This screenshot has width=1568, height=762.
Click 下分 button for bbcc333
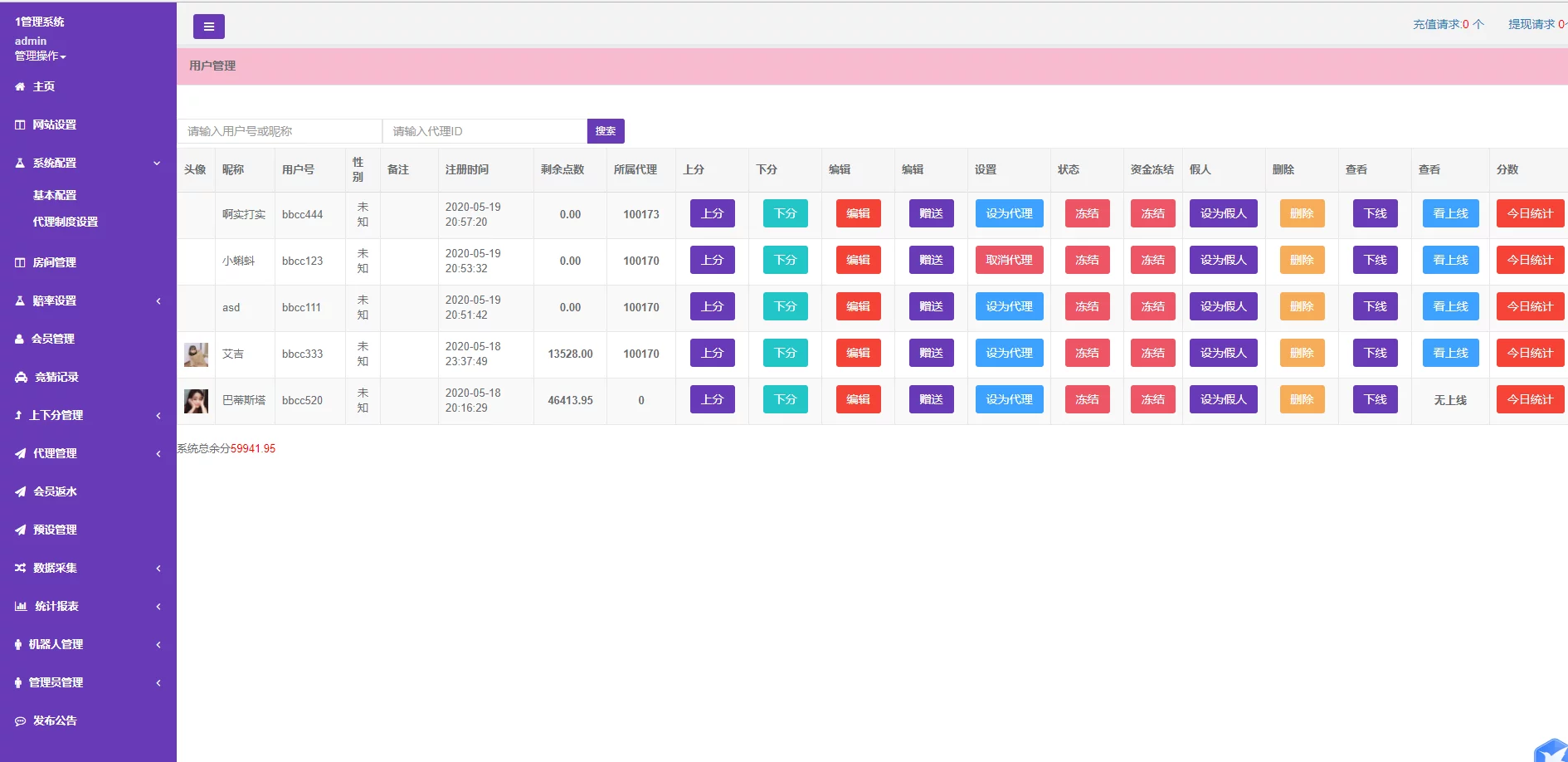(786, 353)
